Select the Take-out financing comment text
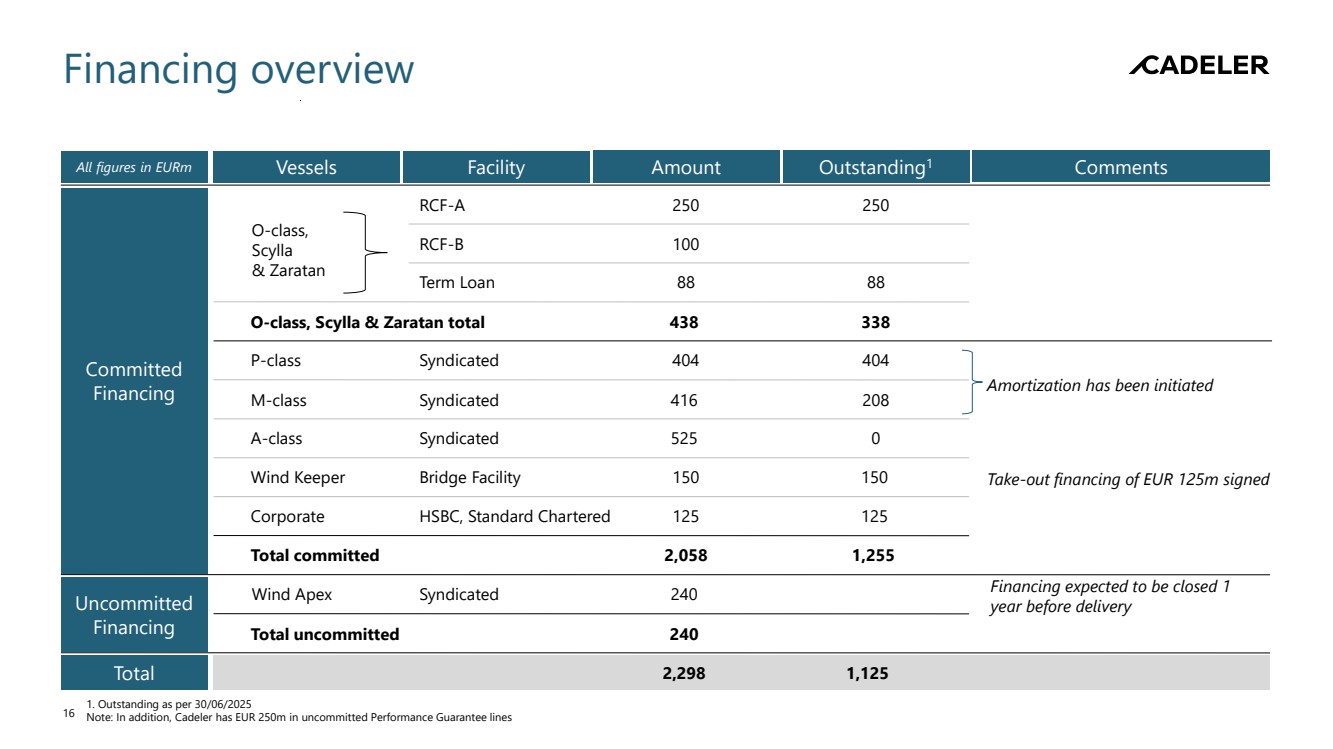1333x749 pixels. pyautogui.click(x=1127, y=480)
